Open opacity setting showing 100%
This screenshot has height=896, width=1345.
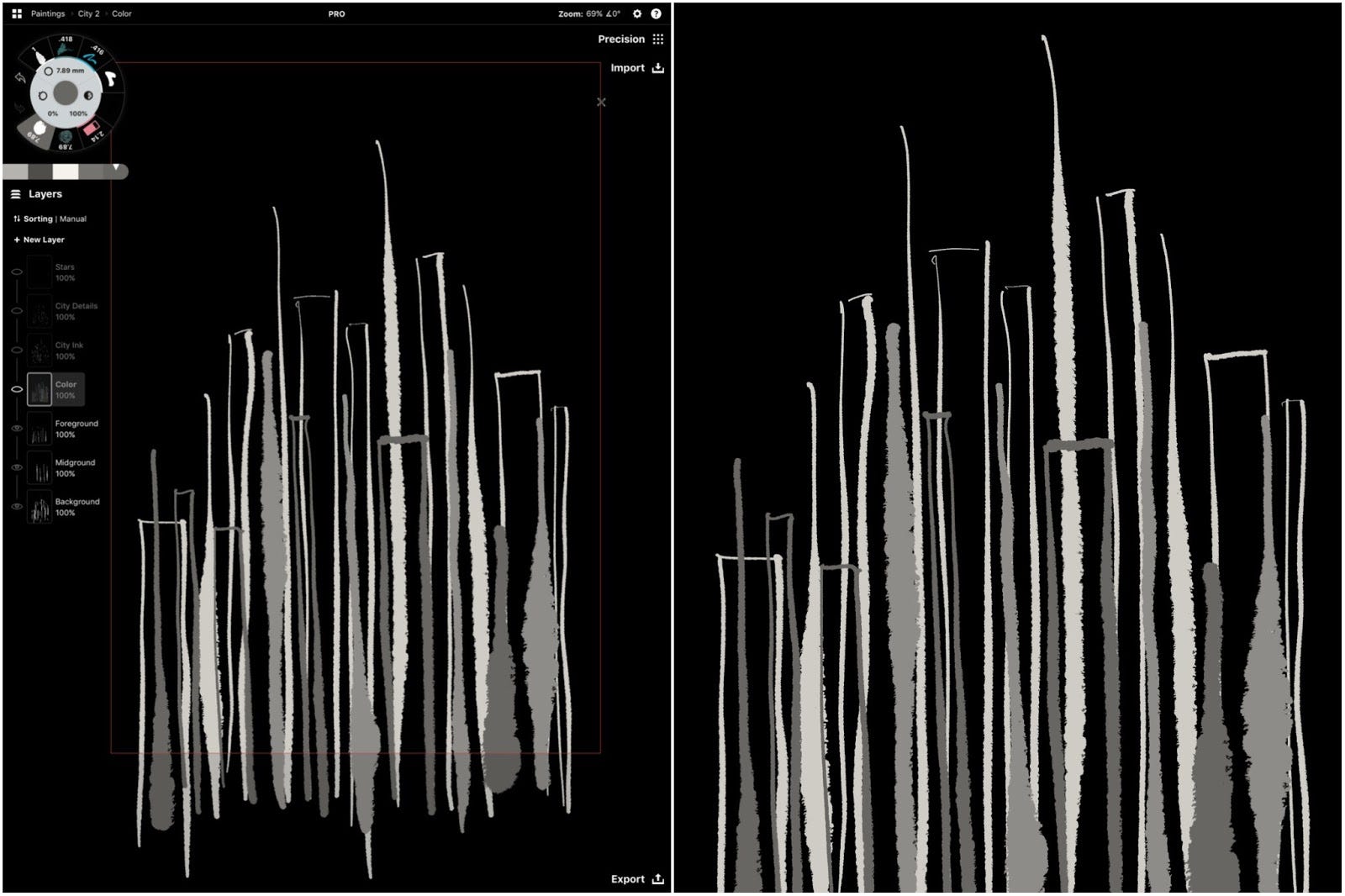tap(78, 113)
